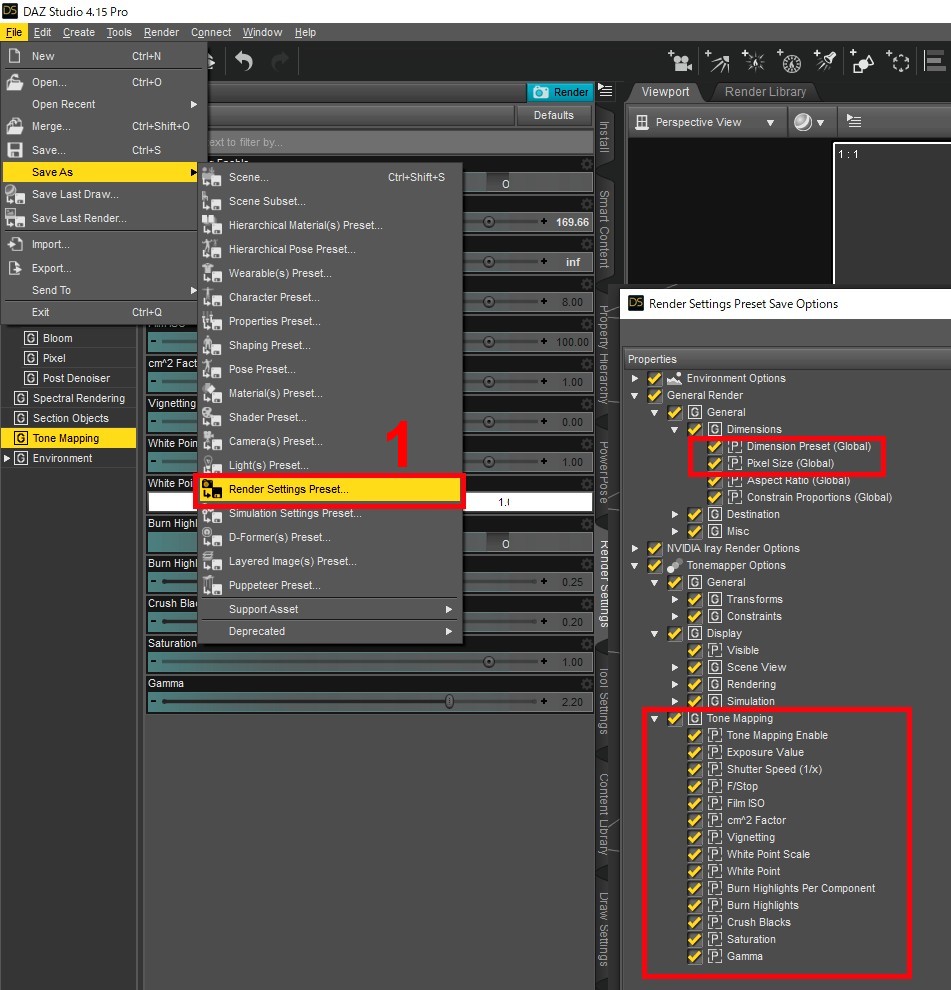Toggle the Crush Blacks checkbox
Image resolution: width=951 pixels, height=990 pixels.
[695, 922]
